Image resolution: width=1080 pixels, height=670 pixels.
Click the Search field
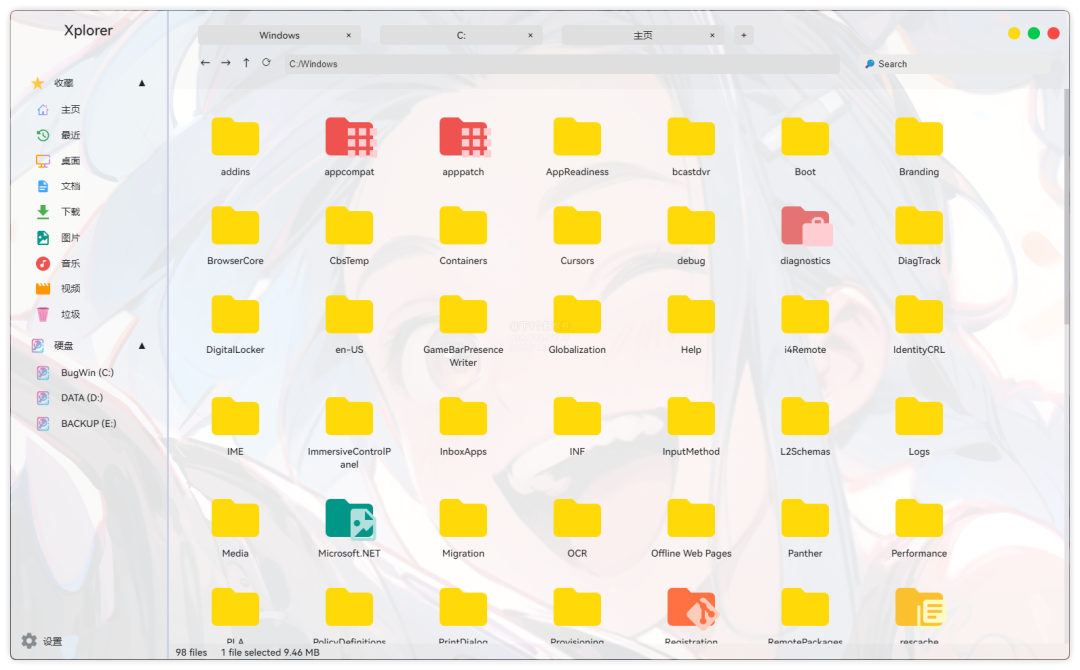(x=950, y=64)
